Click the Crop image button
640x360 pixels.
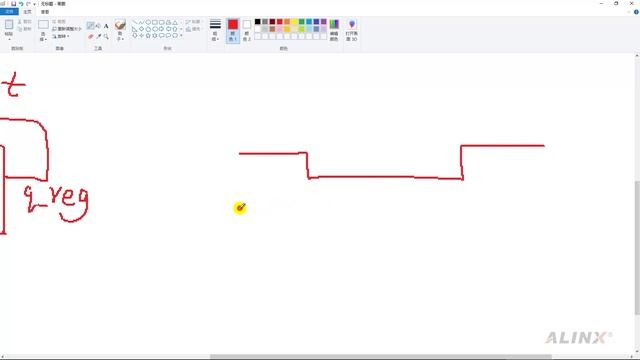pyautogui.click(x=59, y=21)
